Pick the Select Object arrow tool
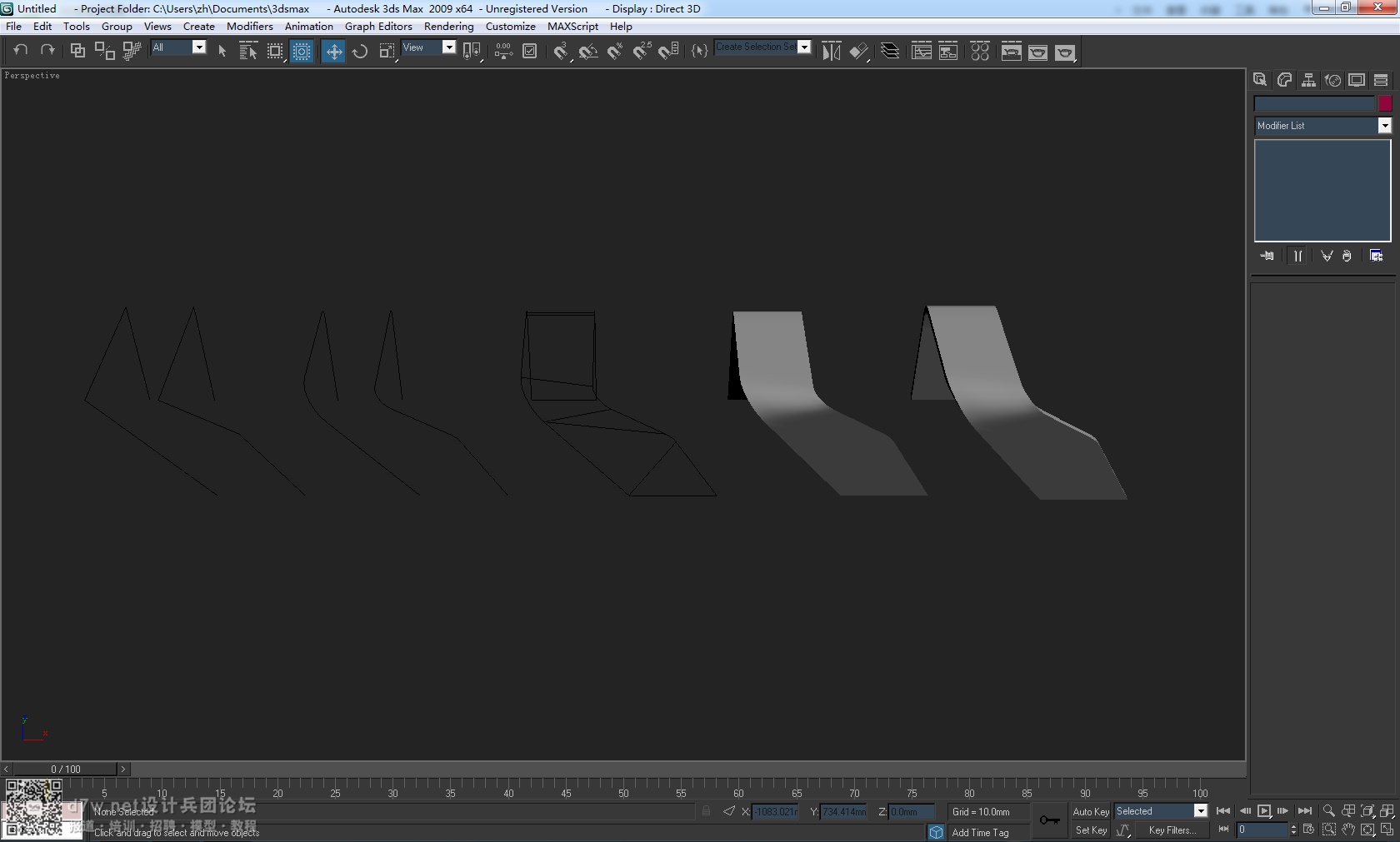 tap(222, 51)
